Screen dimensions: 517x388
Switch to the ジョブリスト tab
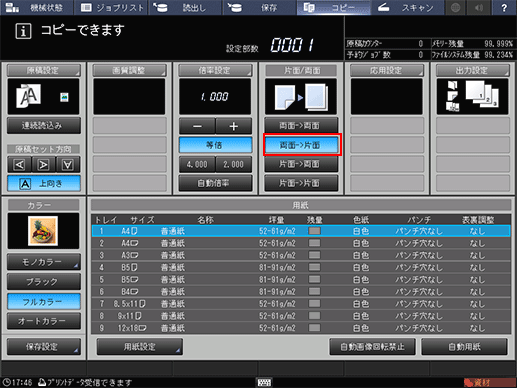click(x=111, y=7)
